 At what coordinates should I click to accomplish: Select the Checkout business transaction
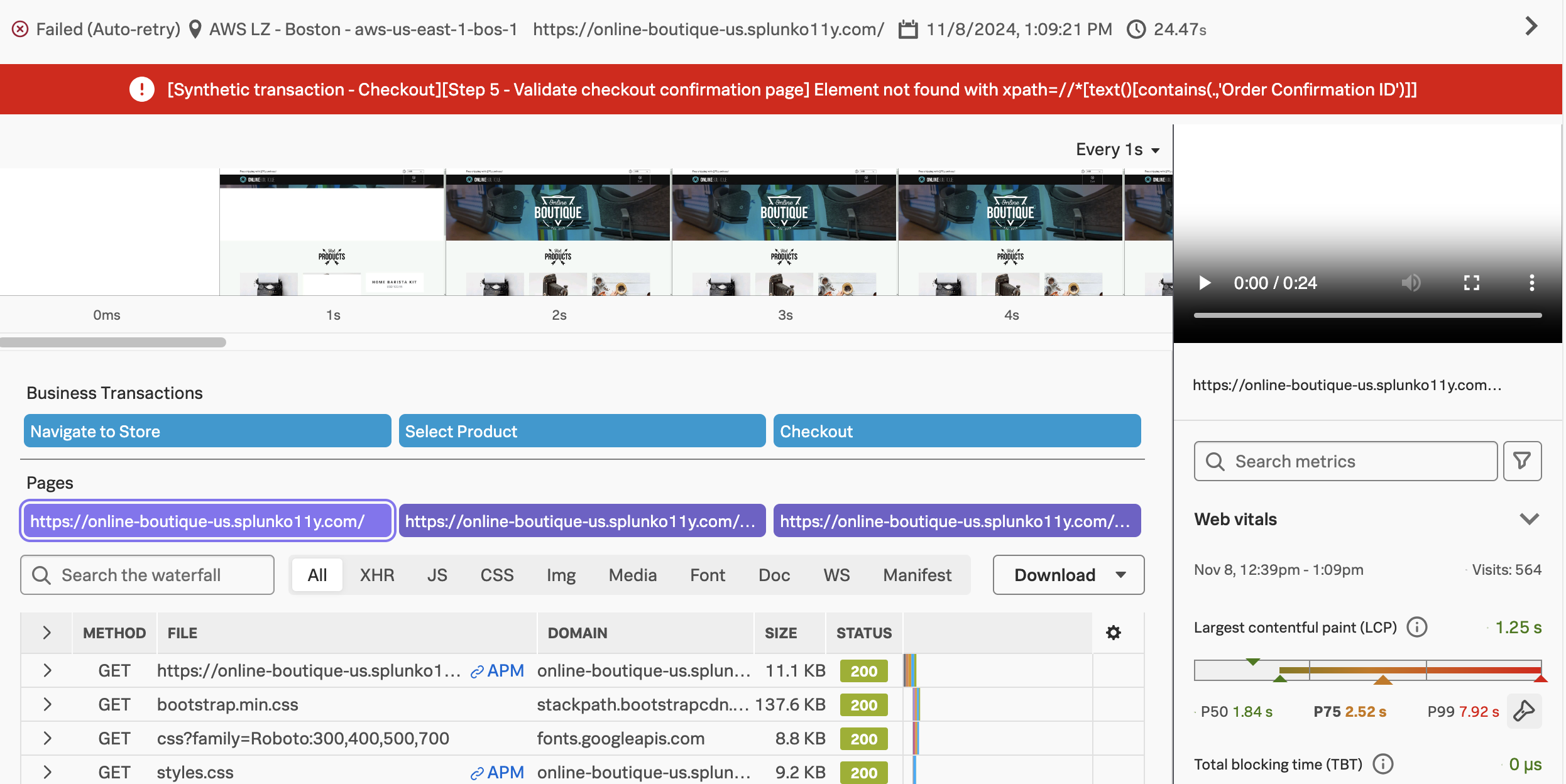click(x=956, y=431)
